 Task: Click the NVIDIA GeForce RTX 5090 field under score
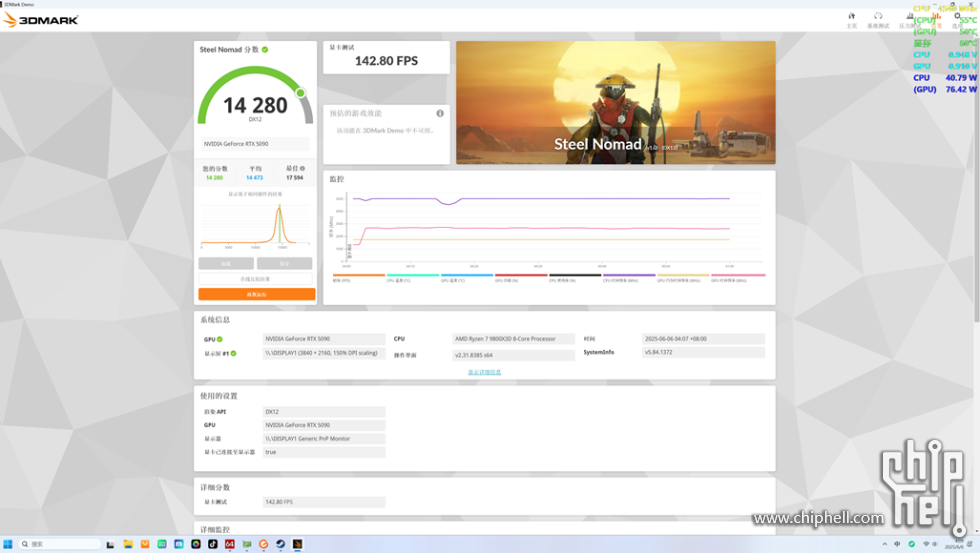[255, 144]
